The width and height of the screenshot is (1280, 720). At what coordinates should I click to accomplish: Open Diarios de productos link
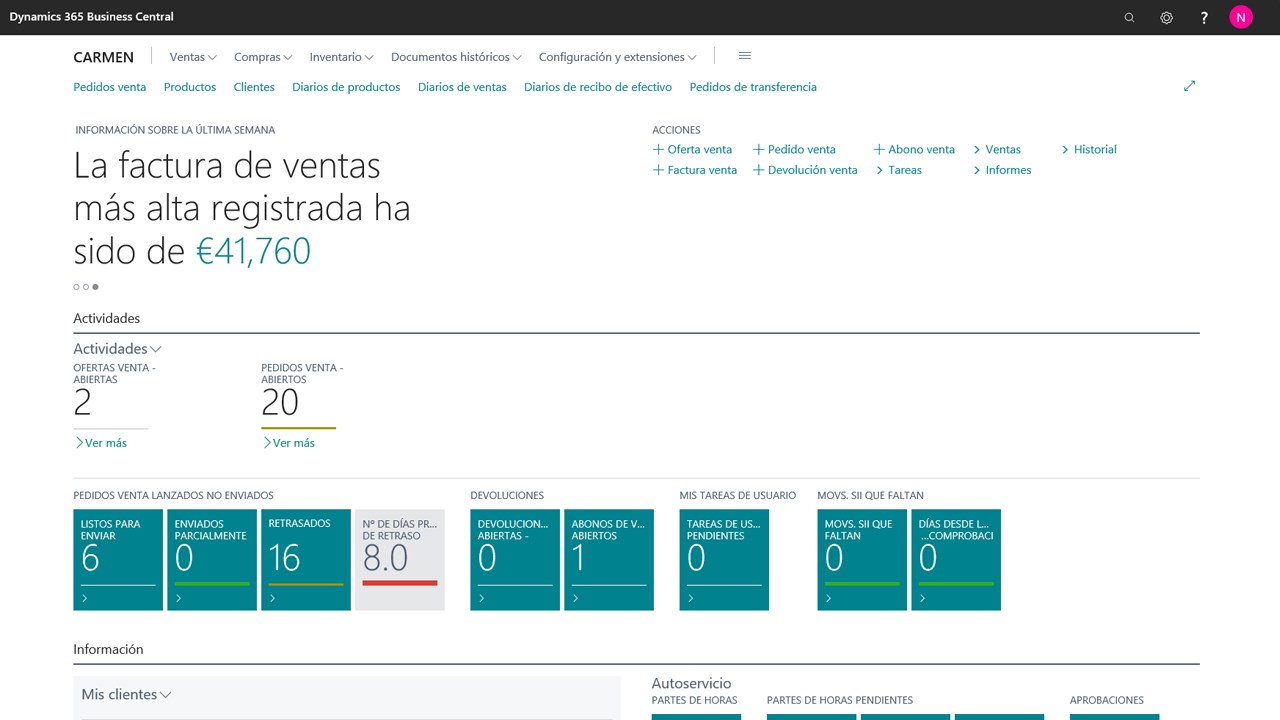click(x=346, y=87)
